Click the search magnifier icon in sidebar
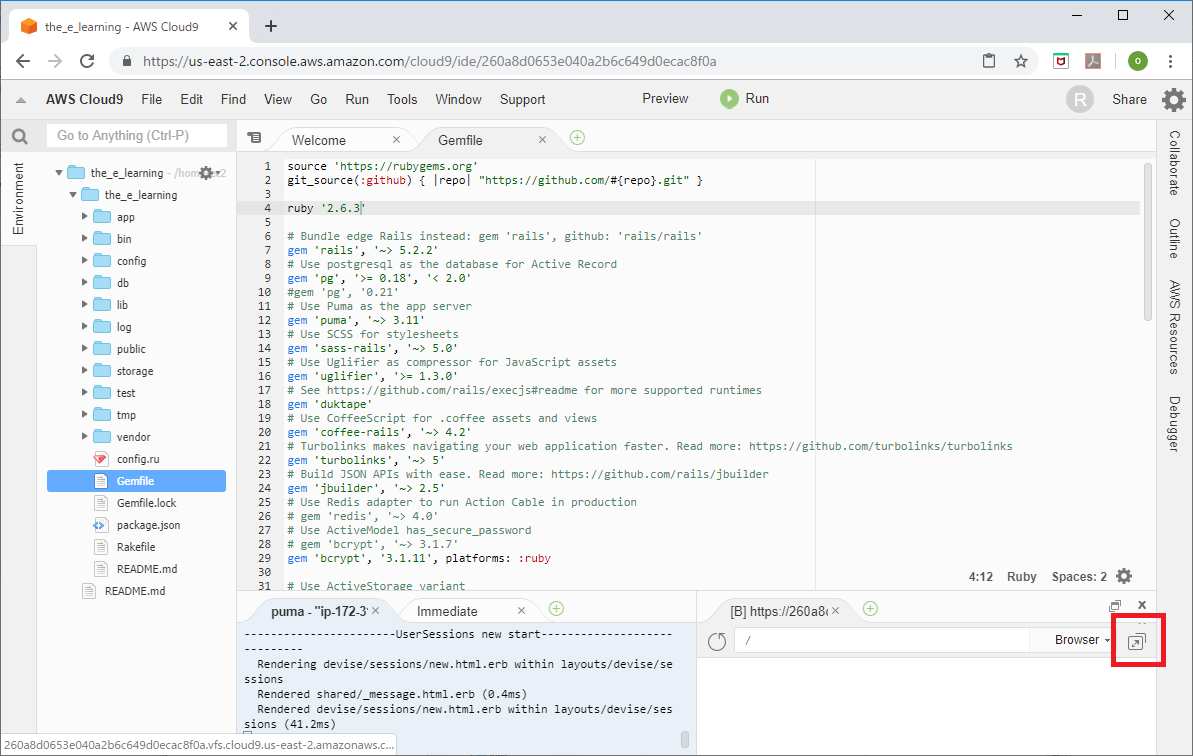Viewport: 1193px width, 756px height. click(20, 136)
